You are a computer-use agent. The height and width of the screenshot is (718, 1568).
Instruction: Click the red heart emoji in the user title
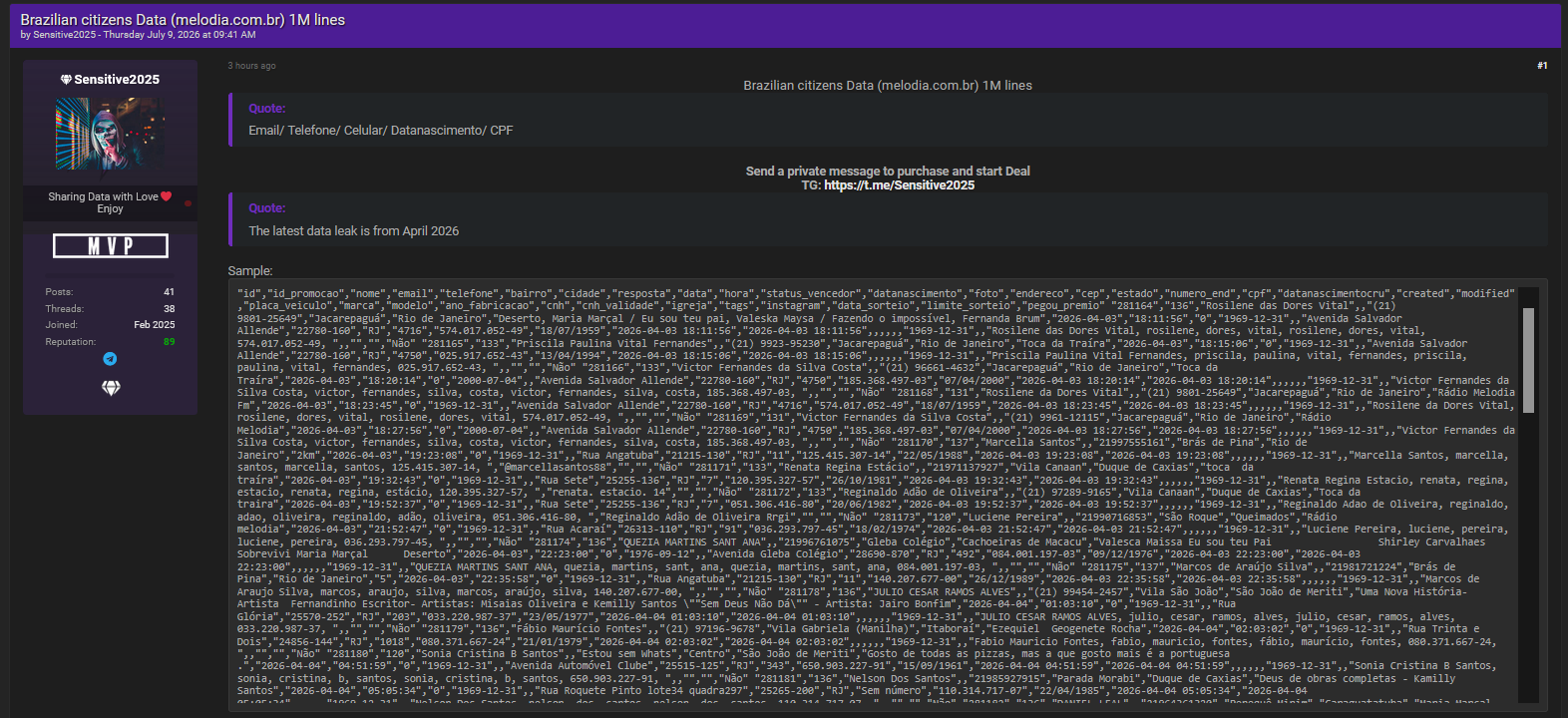point(166,196)
